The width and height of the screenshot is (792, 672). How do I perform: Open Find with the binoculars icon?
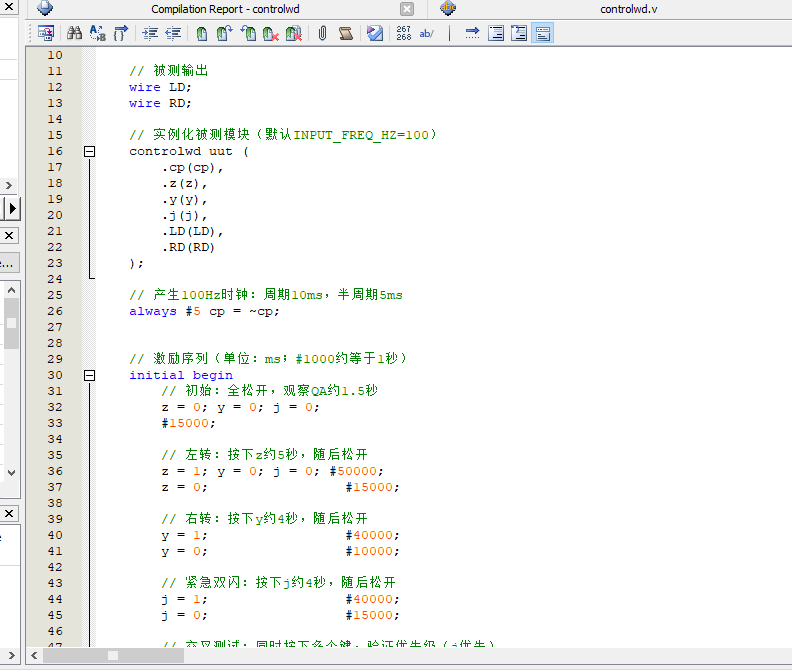[74, 33]
